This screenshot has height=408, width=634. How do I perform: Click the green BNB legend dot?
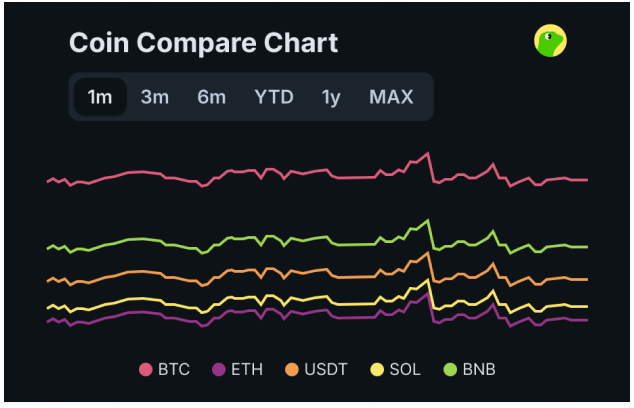[450, 370]
